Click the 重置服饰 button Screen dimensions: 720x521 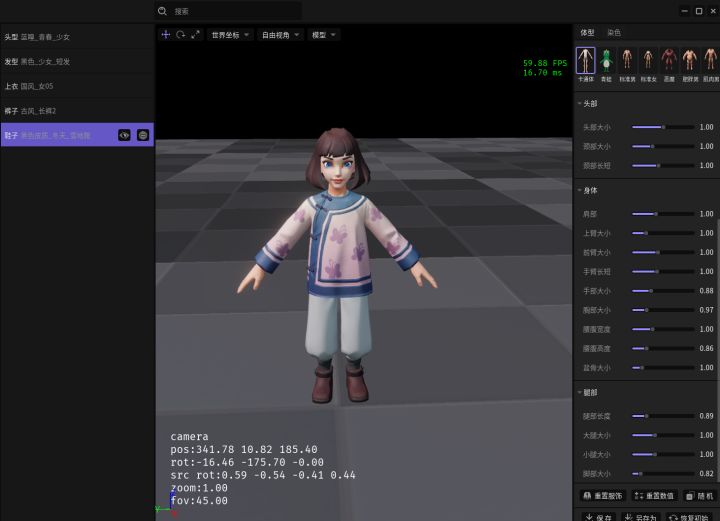[x=603, y=496]
